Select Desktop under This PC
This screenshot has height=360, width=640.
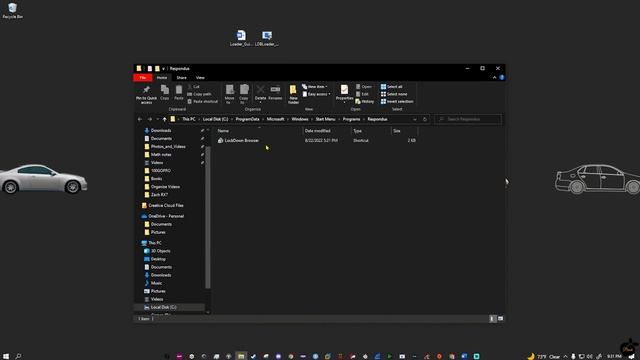pyautogui.click(x=158, y=259)
